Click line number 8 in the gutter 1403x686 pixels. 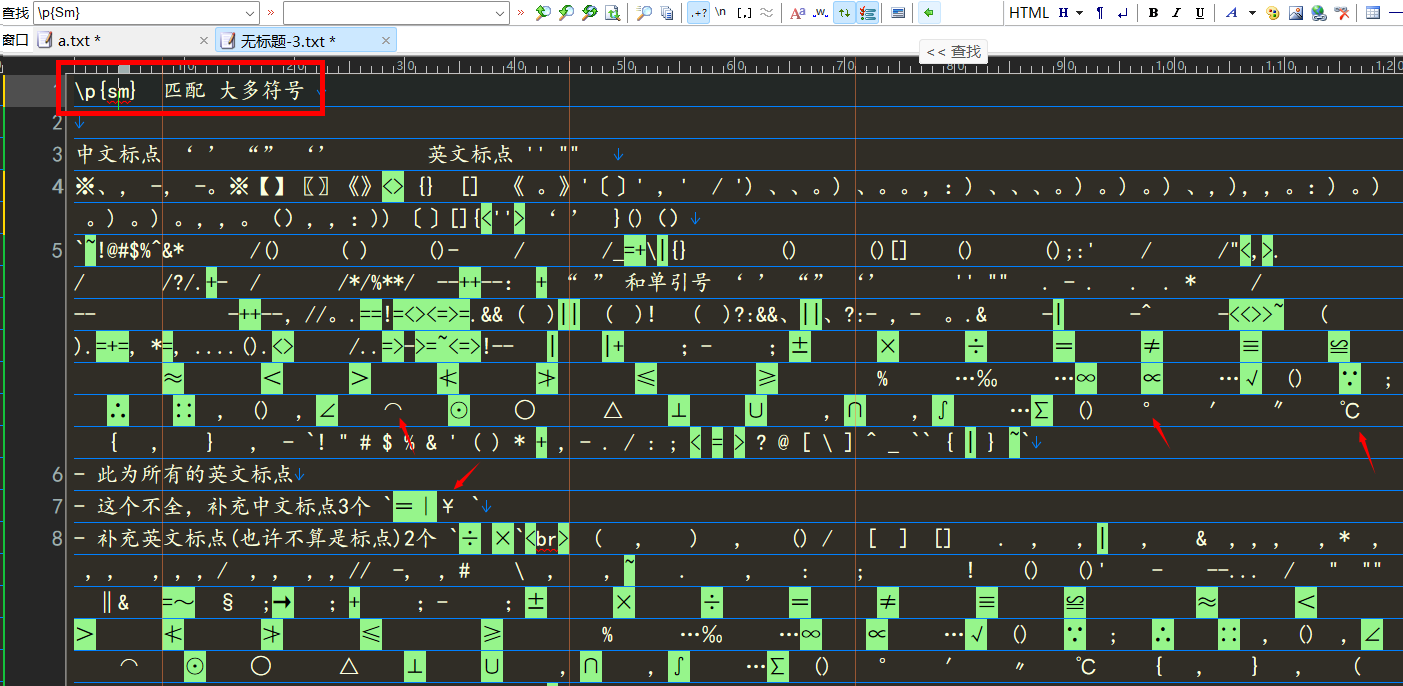(58, 538)
